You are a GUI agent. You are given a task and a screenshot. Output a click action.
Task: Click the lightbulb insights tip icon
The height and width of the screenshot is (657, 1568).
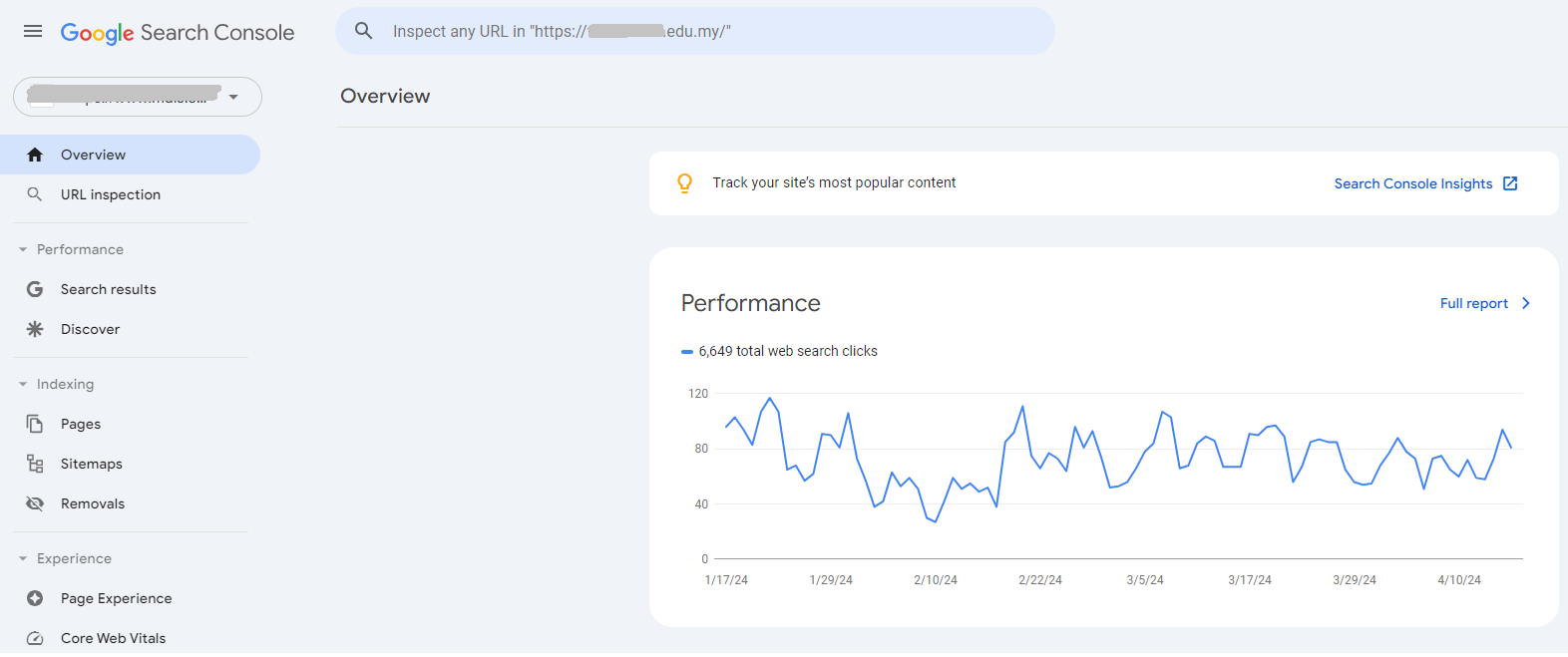coord(684,183)
